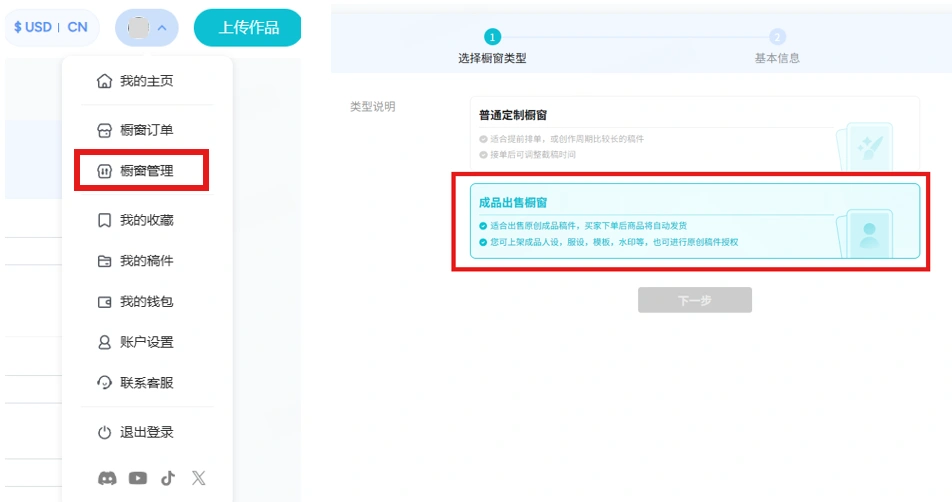Click the user avatar circle

point(138,27)
